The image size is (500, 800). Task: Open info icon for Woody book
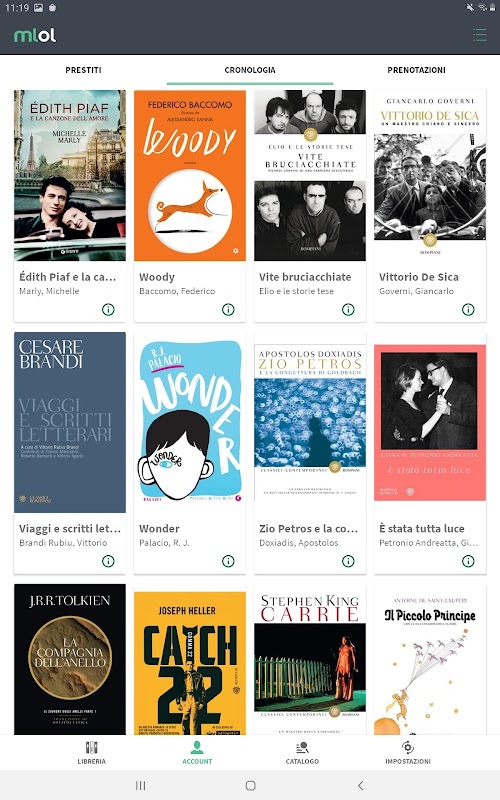point(228,309)
